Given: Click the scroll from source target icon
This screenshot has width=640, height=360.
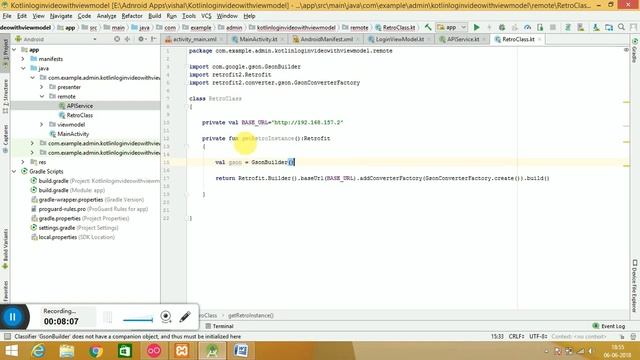Looking at the screenshot, I should (x=117, y=39).
